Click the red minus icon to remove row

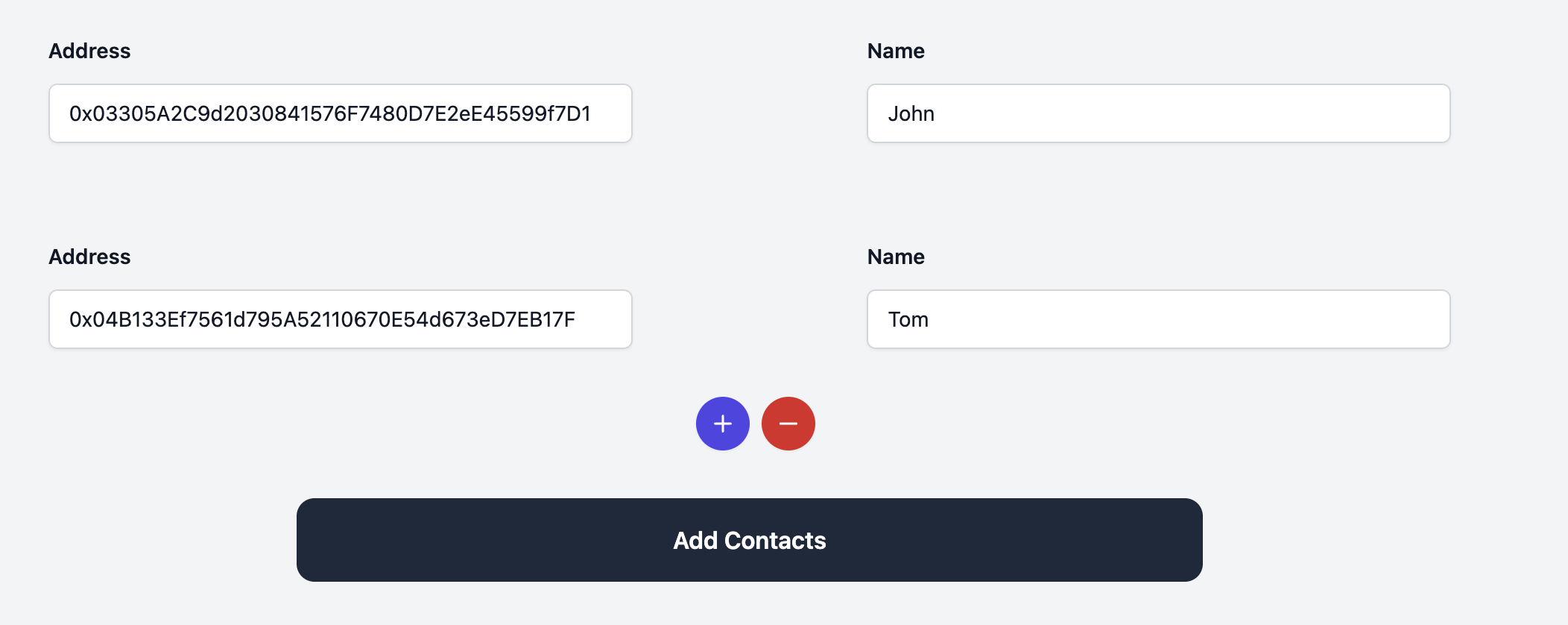(788, 424)
